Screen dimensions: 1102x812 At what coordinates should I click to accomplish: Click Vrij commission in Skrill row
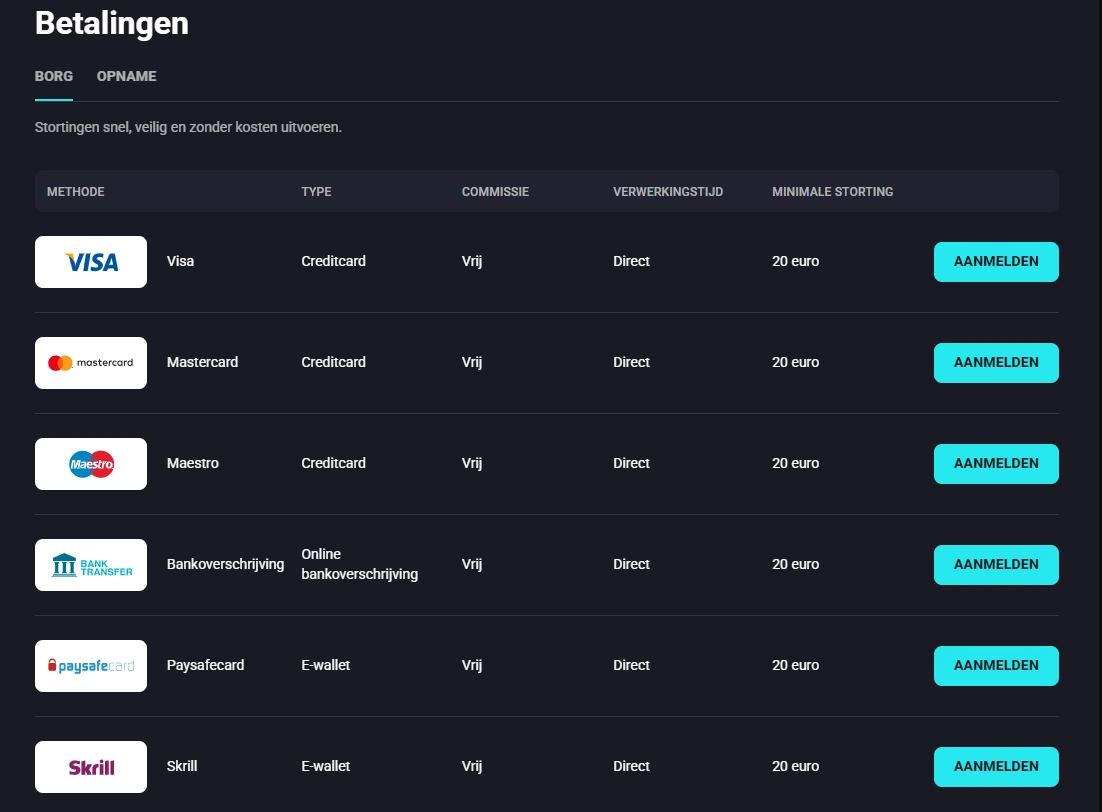pos(472,766)
